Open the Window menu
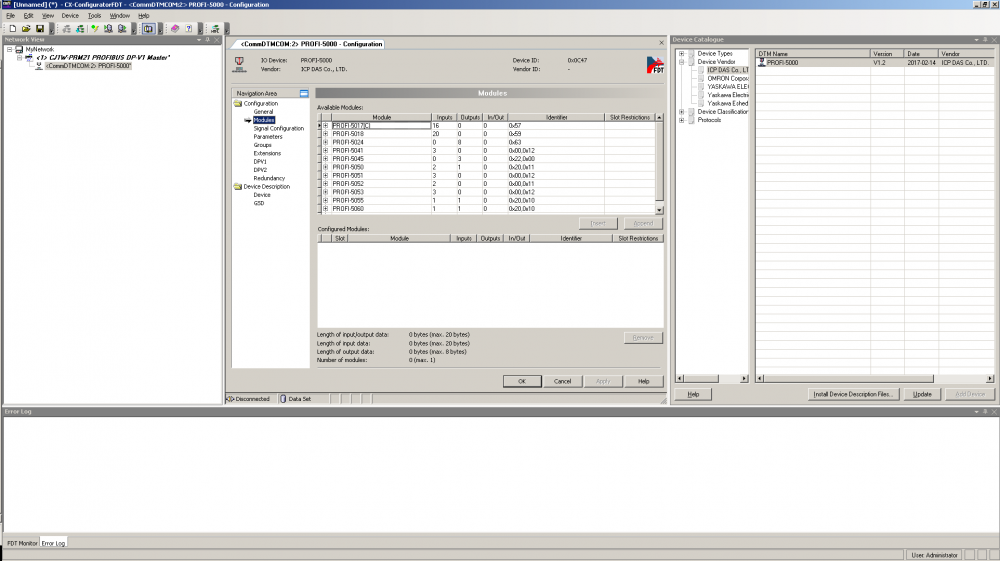The width and height of the screenshot is (1000, 561). tap(119, 15)
